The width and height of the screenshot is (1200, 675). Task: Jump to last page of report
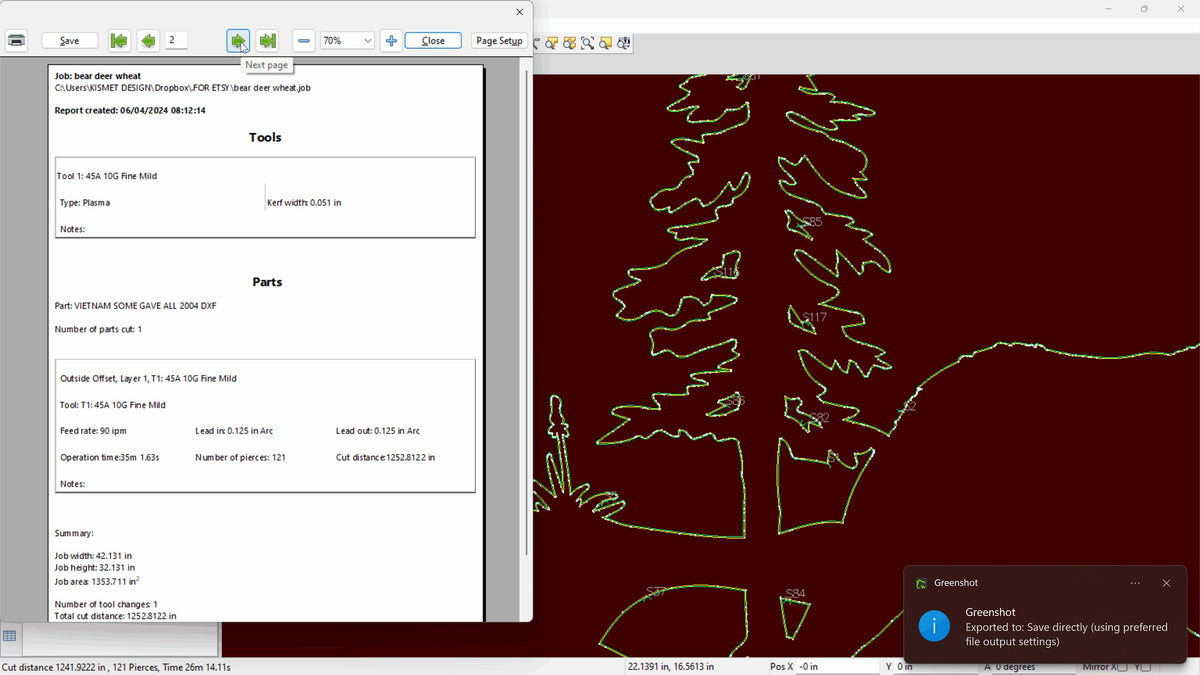coord(267,41)
